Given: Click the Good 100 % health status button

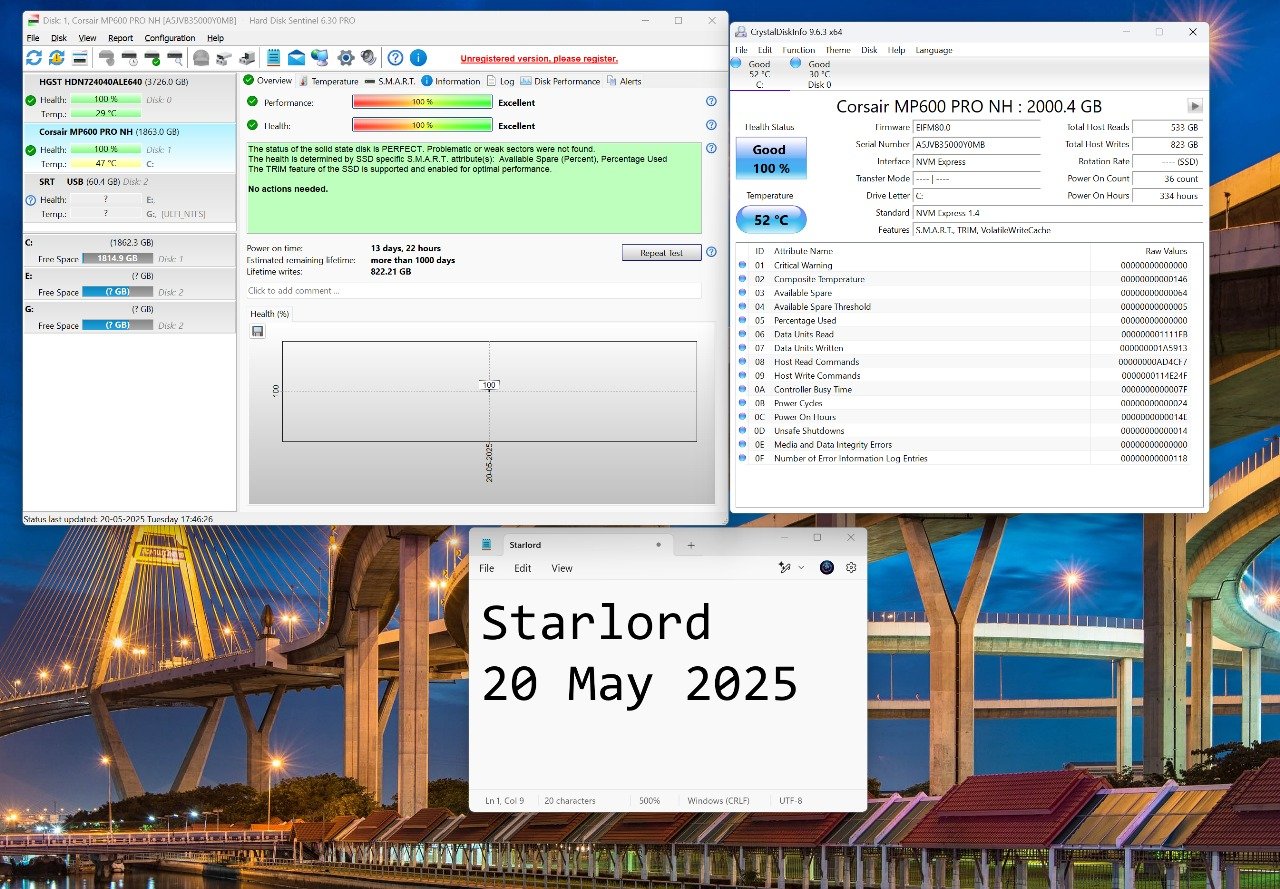Looking at the screenshot, I should (x=770, y=159).
